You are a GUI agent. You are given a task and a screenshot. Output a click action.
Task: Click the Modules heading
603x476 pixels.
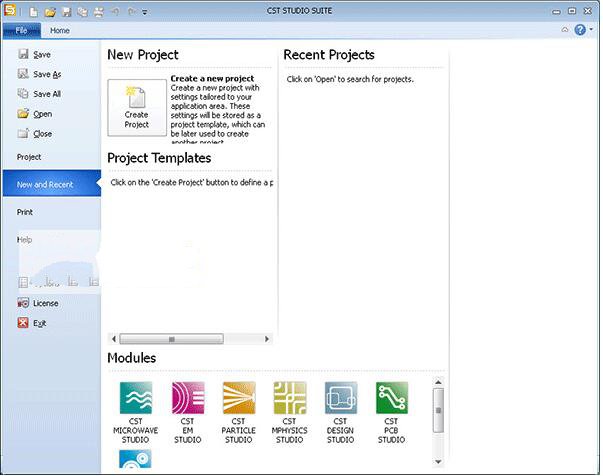point(132,358)
